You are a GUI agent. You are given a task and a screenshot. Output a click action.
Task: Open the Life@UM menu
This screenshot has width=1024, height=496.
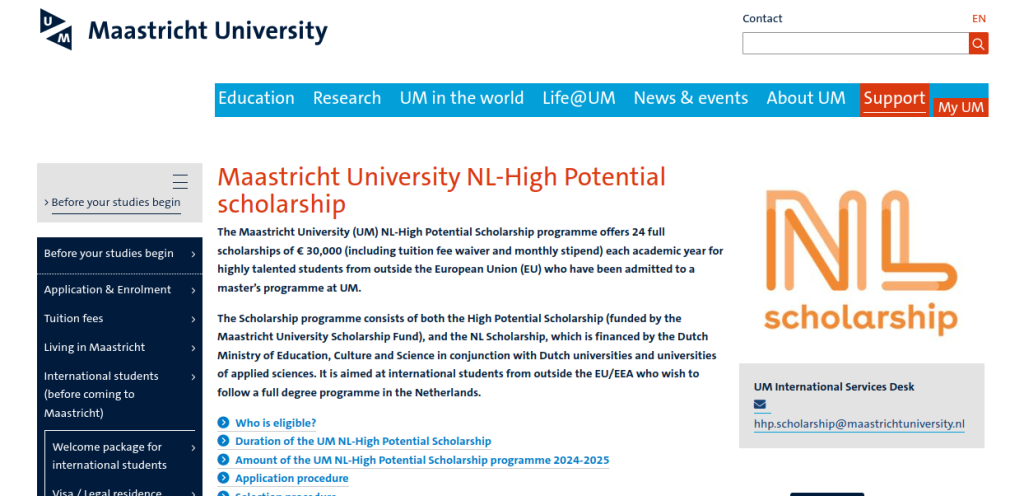tap(579, 98)
